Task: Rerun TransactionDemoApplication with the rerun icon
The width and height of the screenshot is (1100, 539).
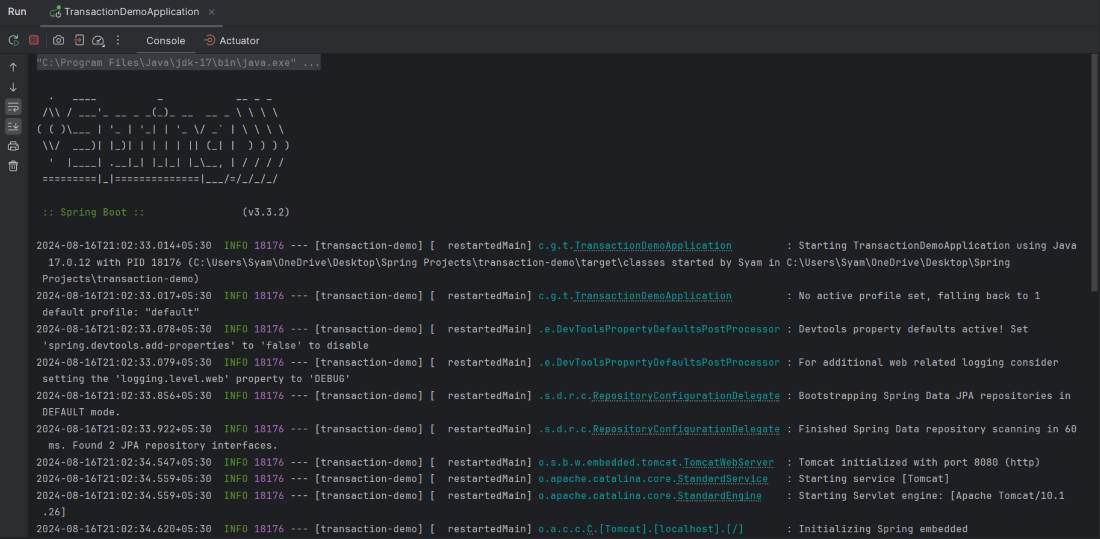Action: click(13, 40)
